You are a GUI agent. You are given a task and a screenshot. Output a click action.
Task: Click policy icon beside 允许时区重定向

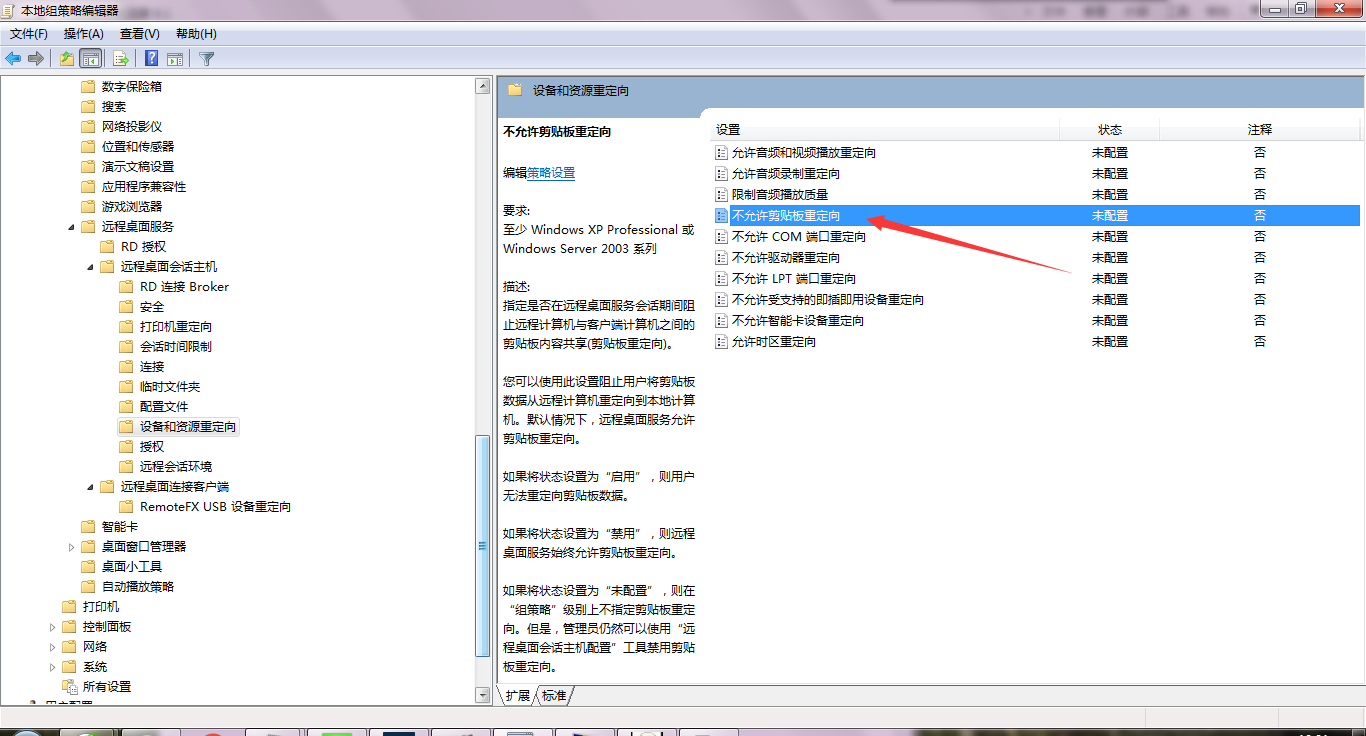click(x=721, y=342)
